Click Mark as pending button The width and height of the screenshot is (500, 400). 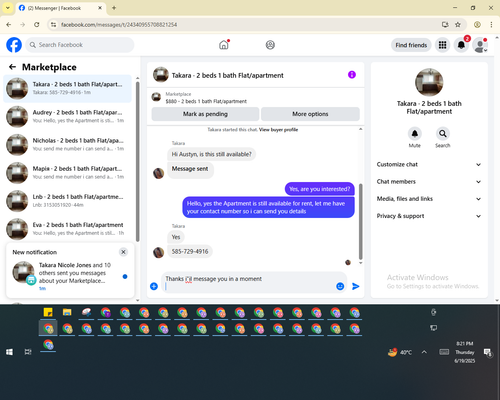tap(205, 114)
